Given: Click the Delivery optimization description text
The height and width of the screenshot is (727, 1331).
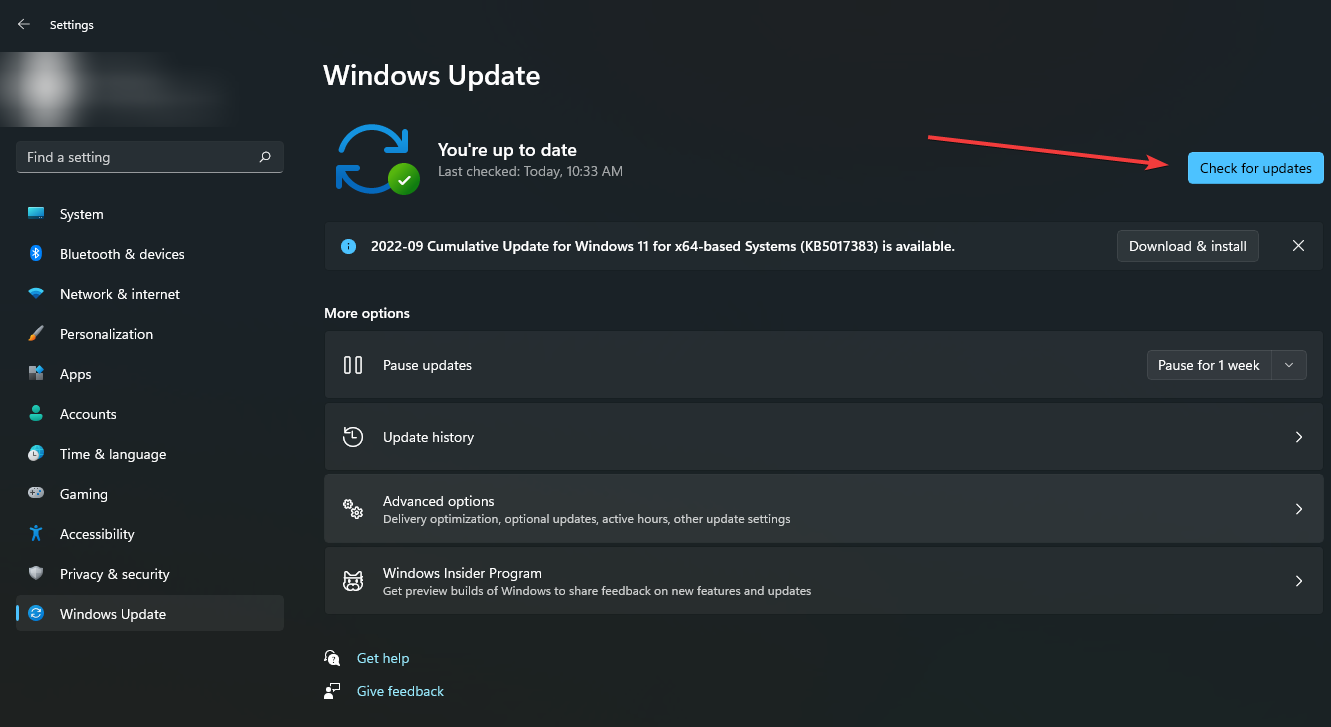Looking at the screenshot, I should [x=587, y=519].
